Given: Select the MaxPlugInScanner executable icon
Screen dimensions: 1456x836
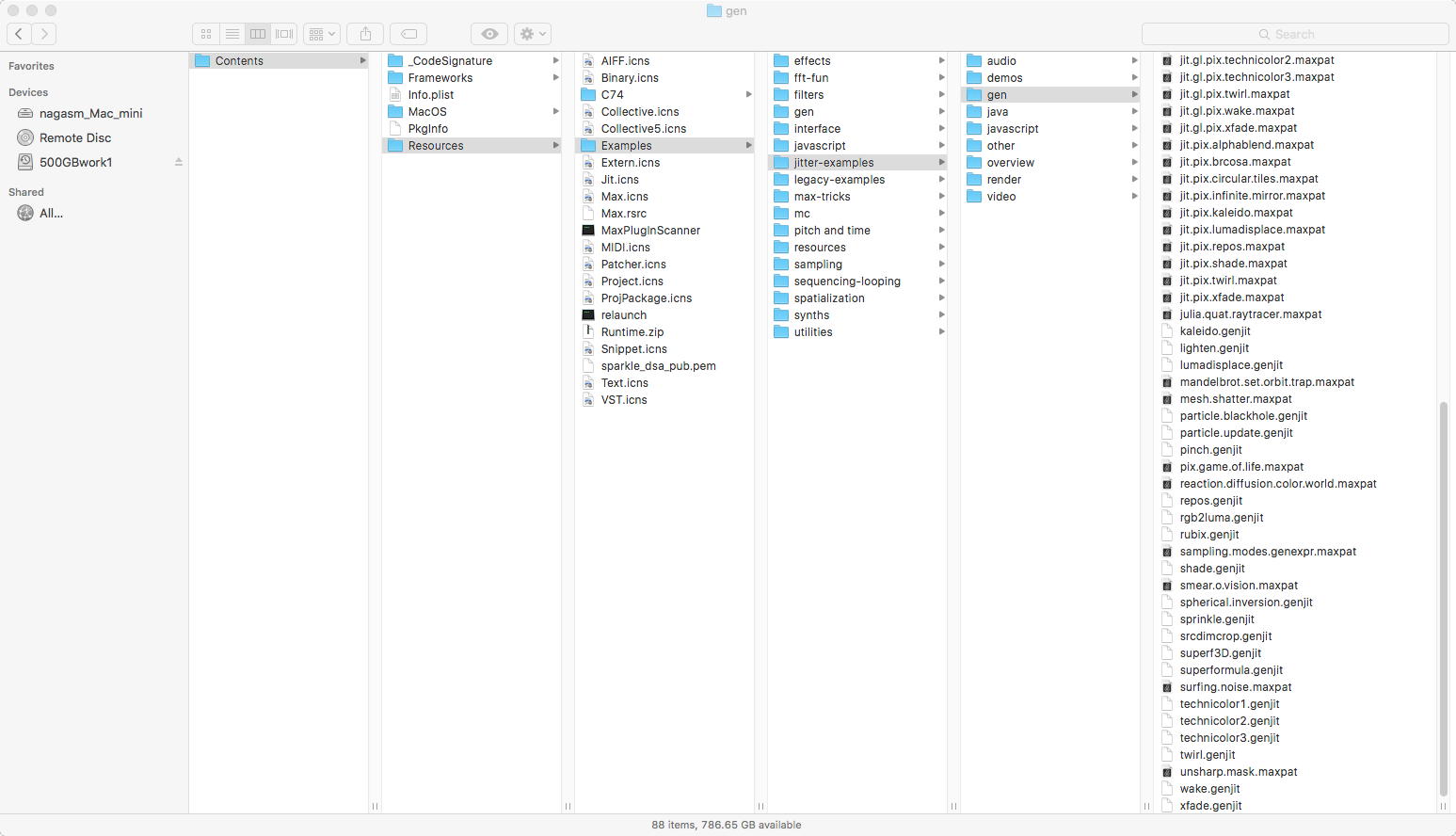Looking at the screenshot, I should point(588,230).
